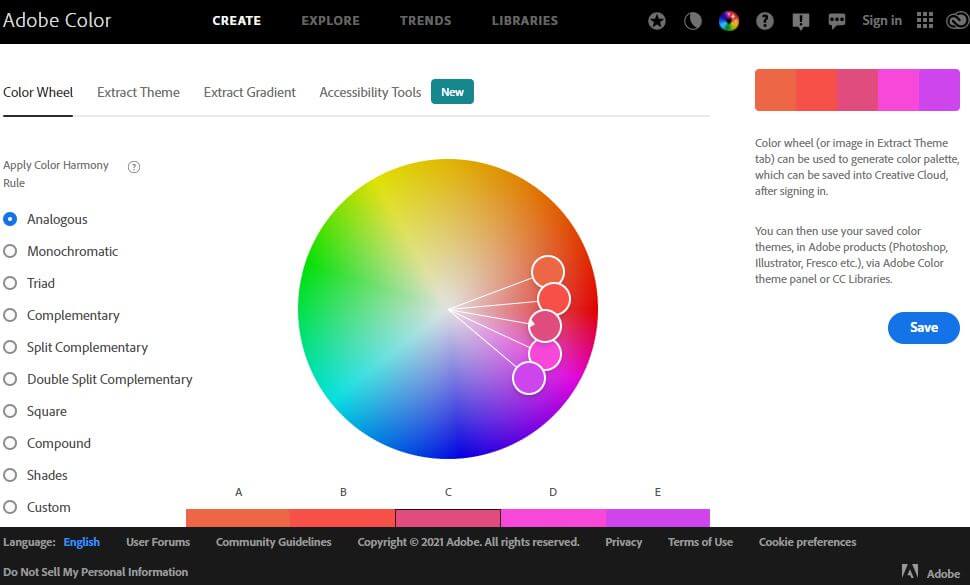The image size is (970, 585).
Task: Click the star icon in header
Action: [657, 21]
